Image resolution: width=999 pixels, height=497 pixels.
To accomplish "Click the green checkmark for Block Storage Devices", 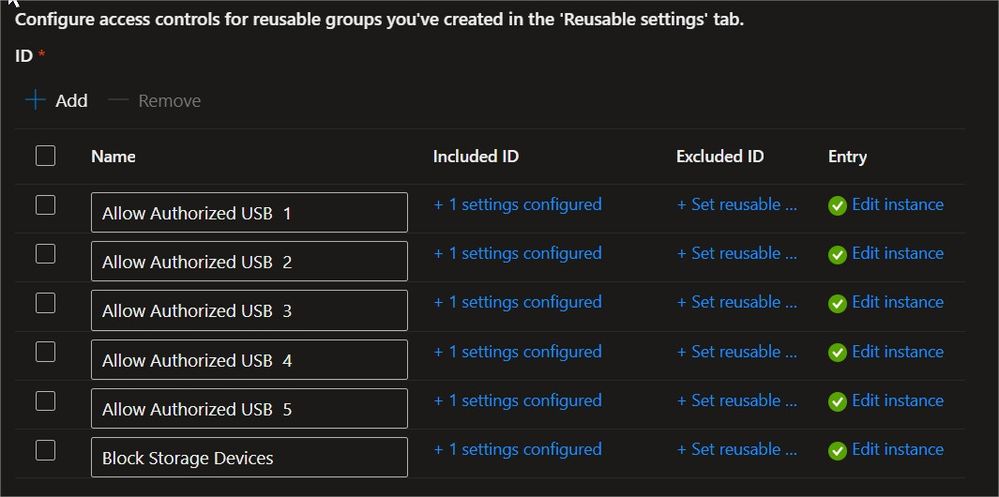I will [837, 450].
